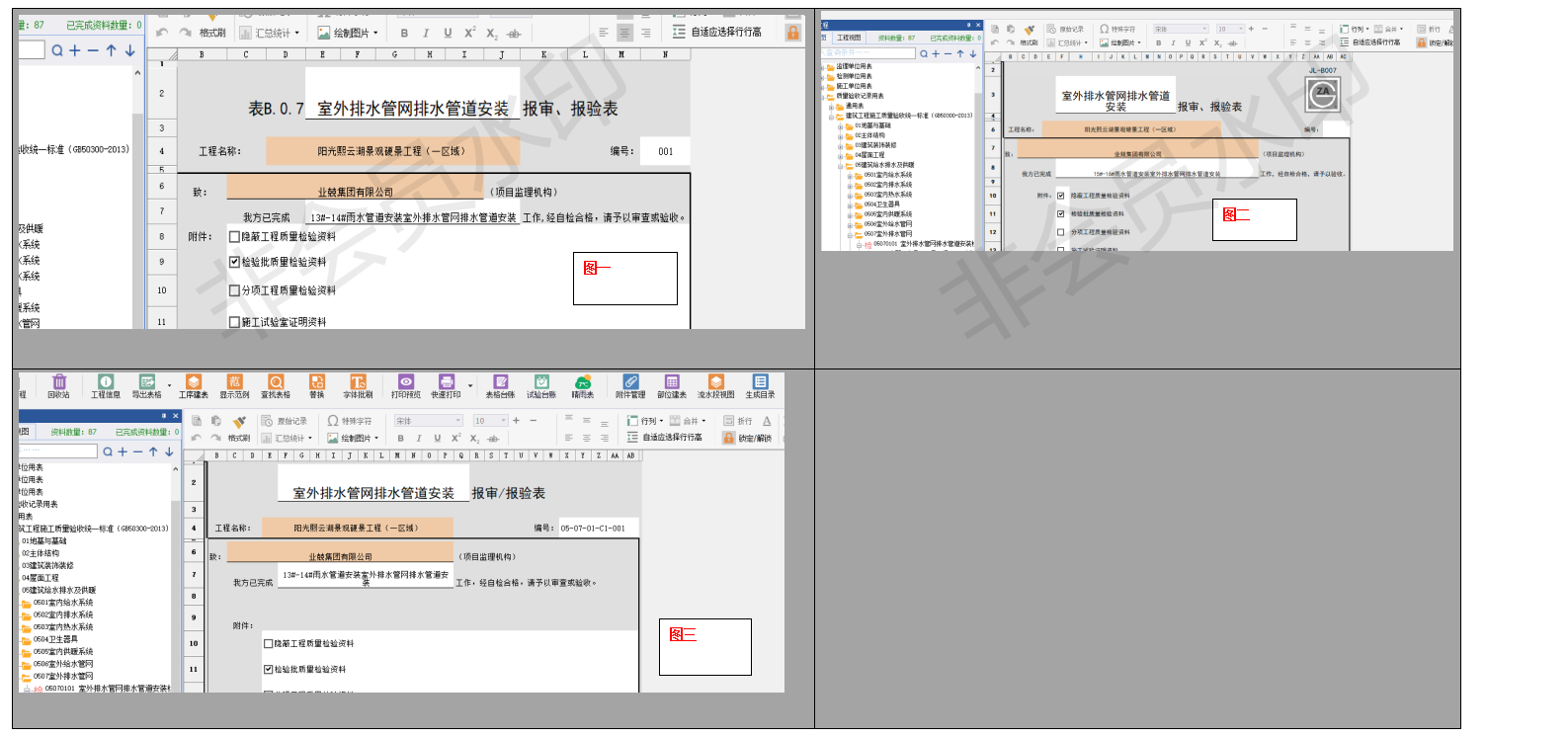Open 工序建表 tool in 图三 toolbar

coord(194,386)
